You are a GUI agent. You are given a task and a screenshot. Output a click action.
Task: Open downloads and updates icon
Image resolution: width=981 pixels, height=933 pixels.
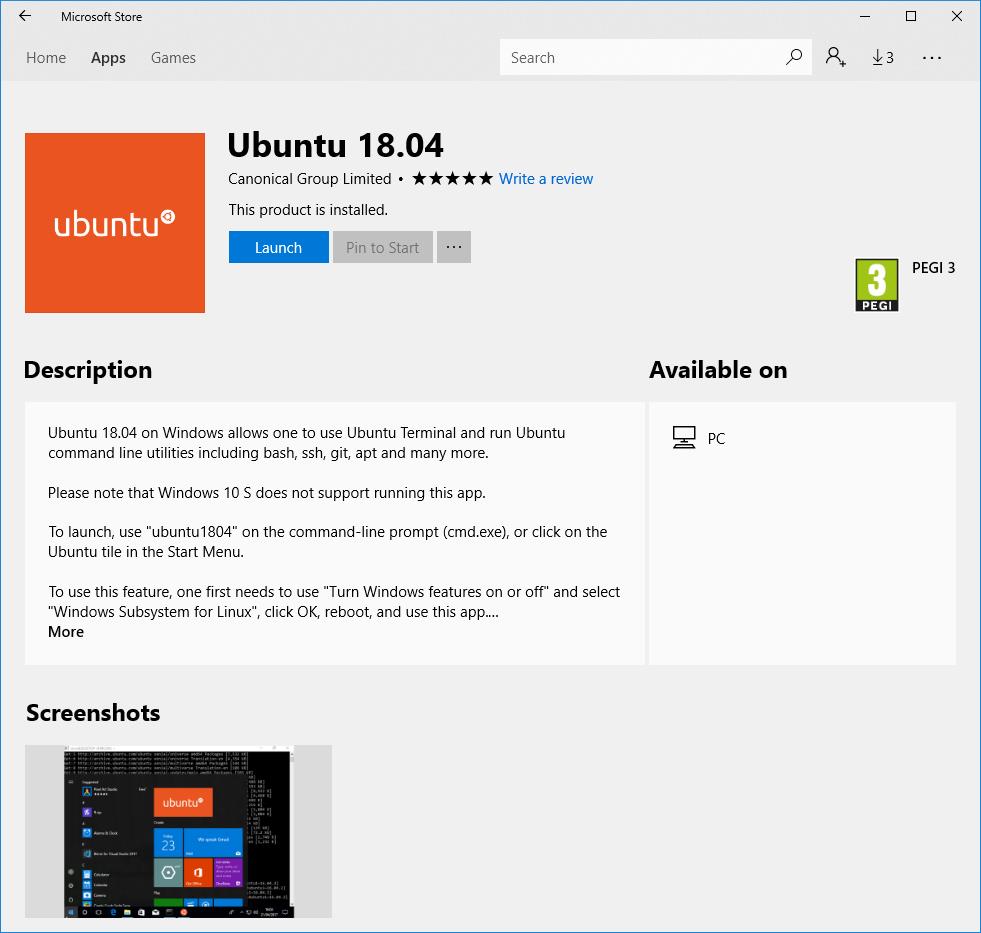[x=883, y=58]
